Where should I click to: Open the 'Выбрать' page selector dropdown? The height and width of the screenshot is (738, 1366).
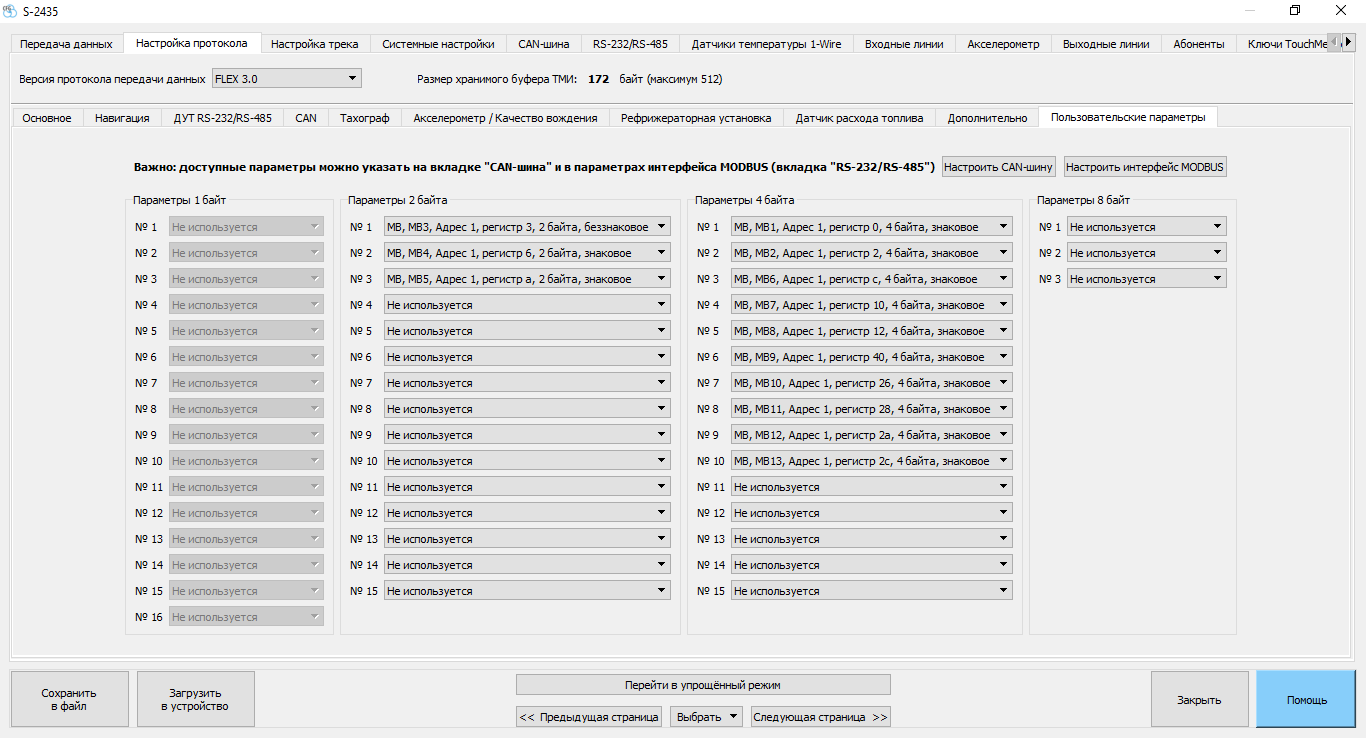707,717
